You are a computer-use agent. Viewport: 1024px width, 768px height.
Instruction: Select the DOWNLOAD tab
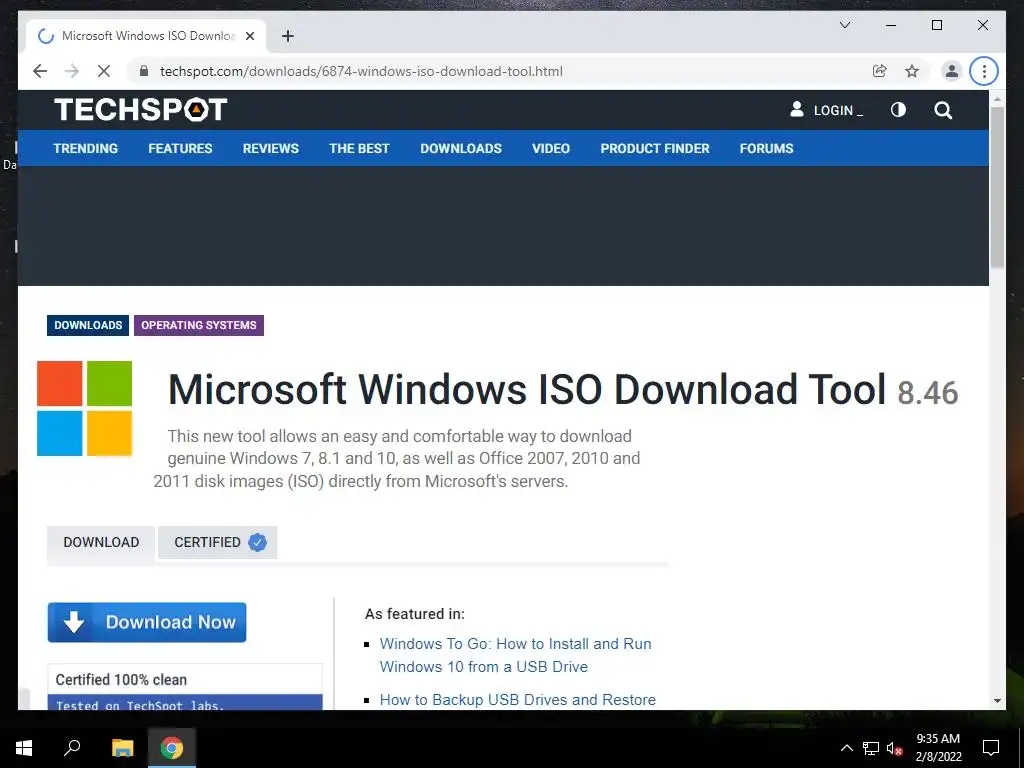pos(101,542)
